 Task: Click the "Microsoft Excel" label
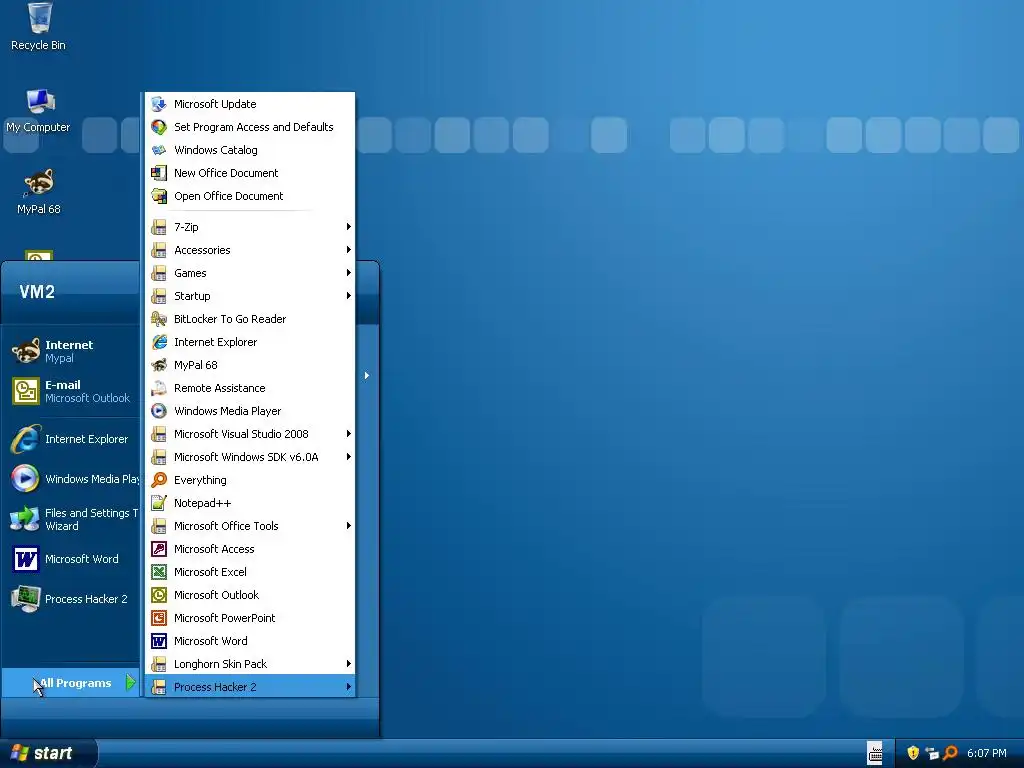(210, 572)
